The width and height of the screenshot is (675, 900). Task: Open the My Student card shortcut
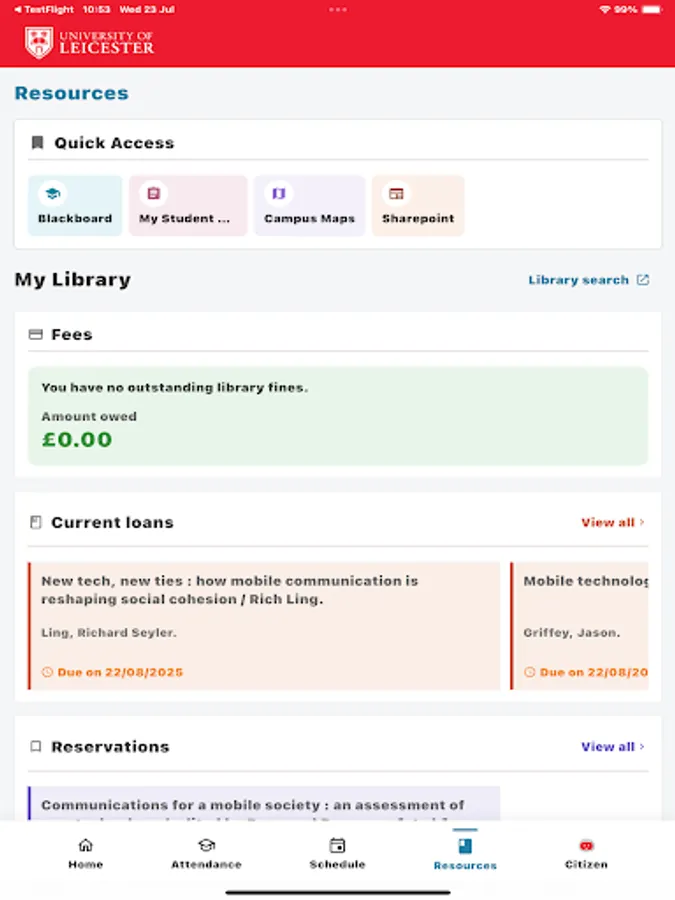pos(187,205)
